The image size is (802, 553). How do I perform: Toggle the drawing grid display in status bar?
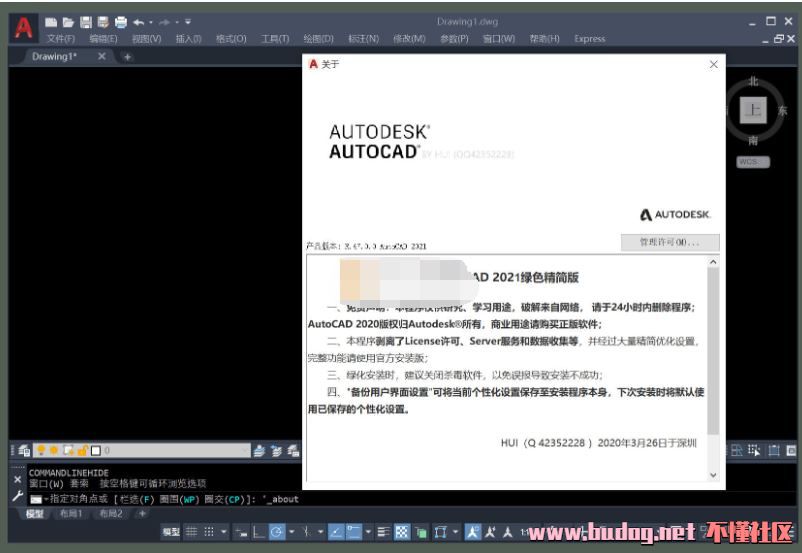coord(191,533)
